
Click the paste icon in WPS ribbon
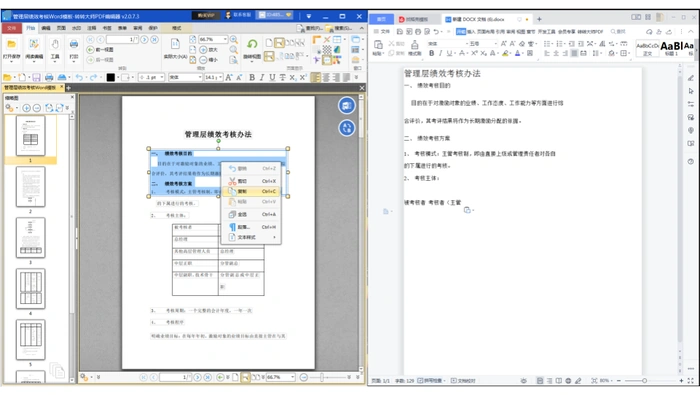point(378,45)
